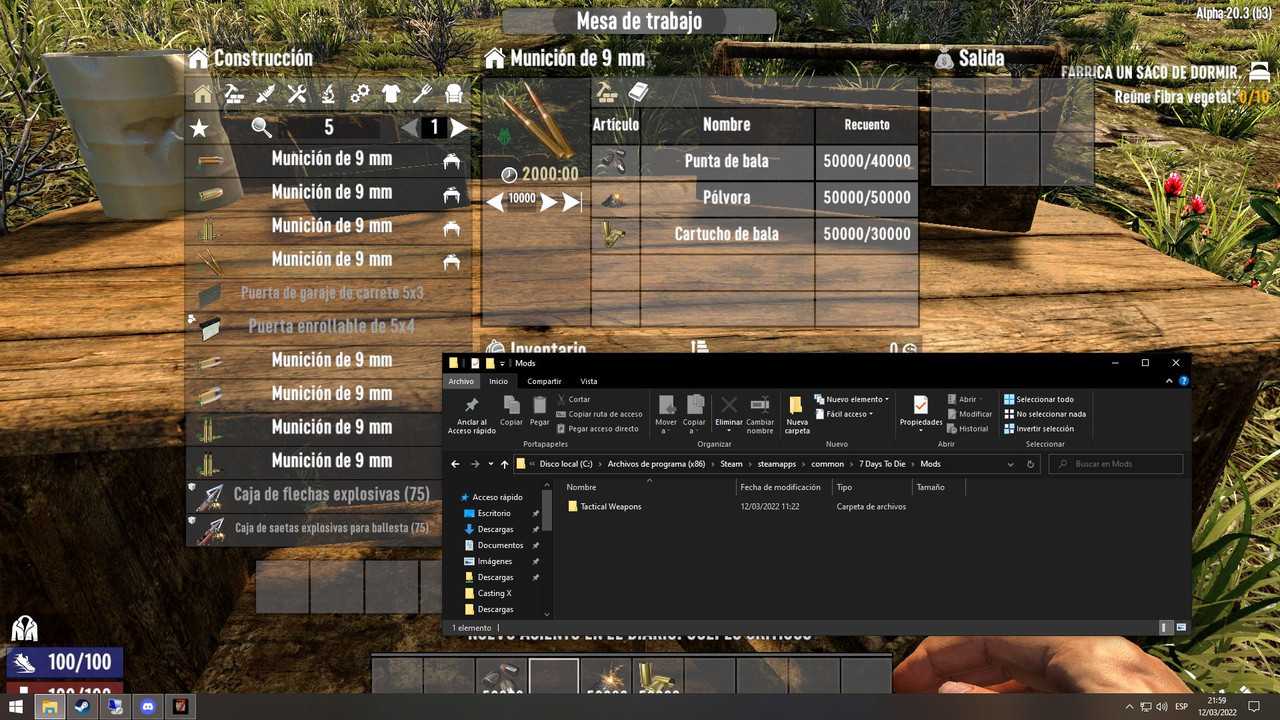Click the Cartucho de bala ingredient row
1280x720 pixels.
pyautogui.click(x=754, y=234)
